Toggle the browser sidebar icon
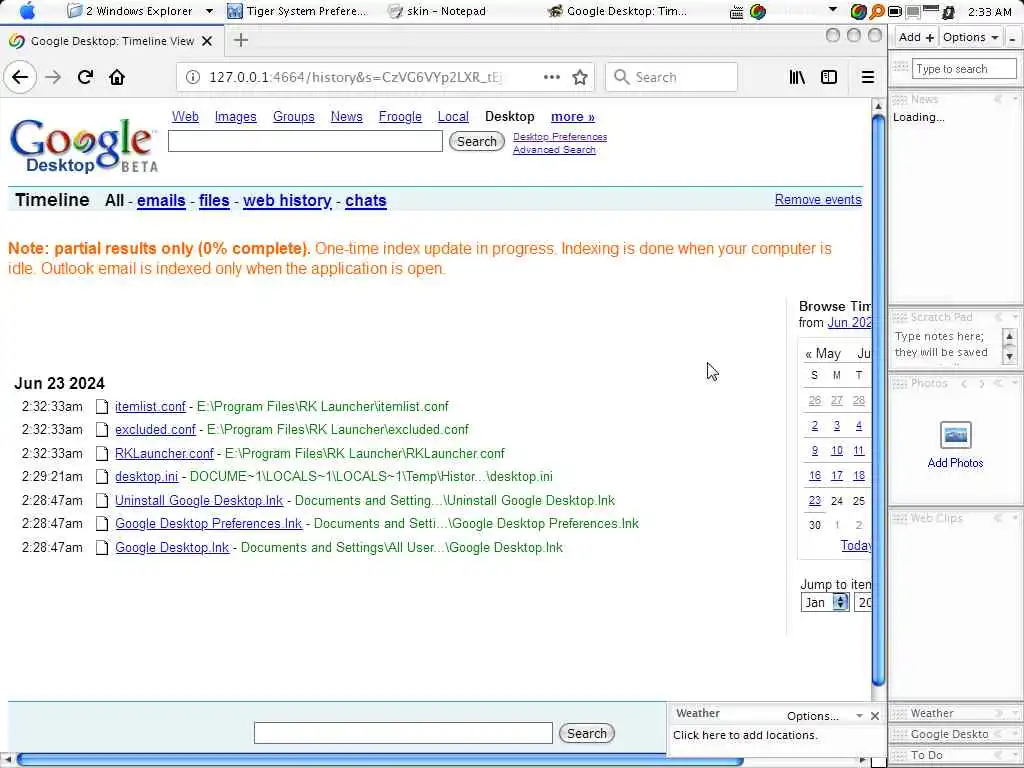The image size is (1024, 768). [829, 77]
